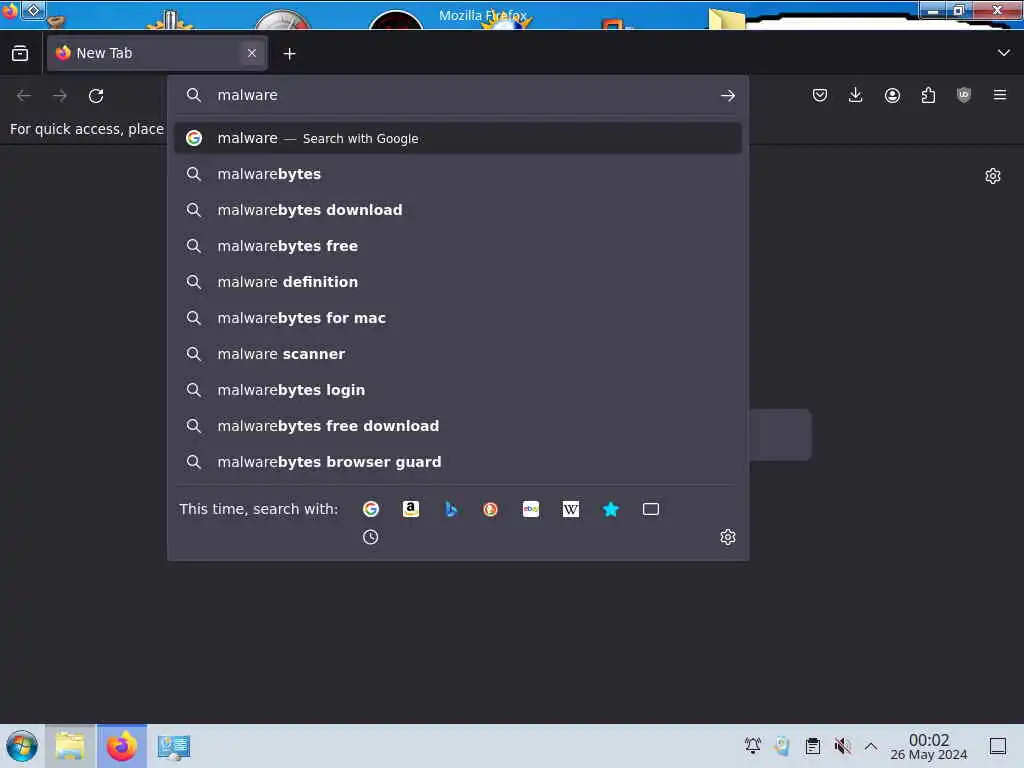The height and width of the screenshot is (768, 1024).
Task: Choose malware definition suggestion
Action: point(457,282)
